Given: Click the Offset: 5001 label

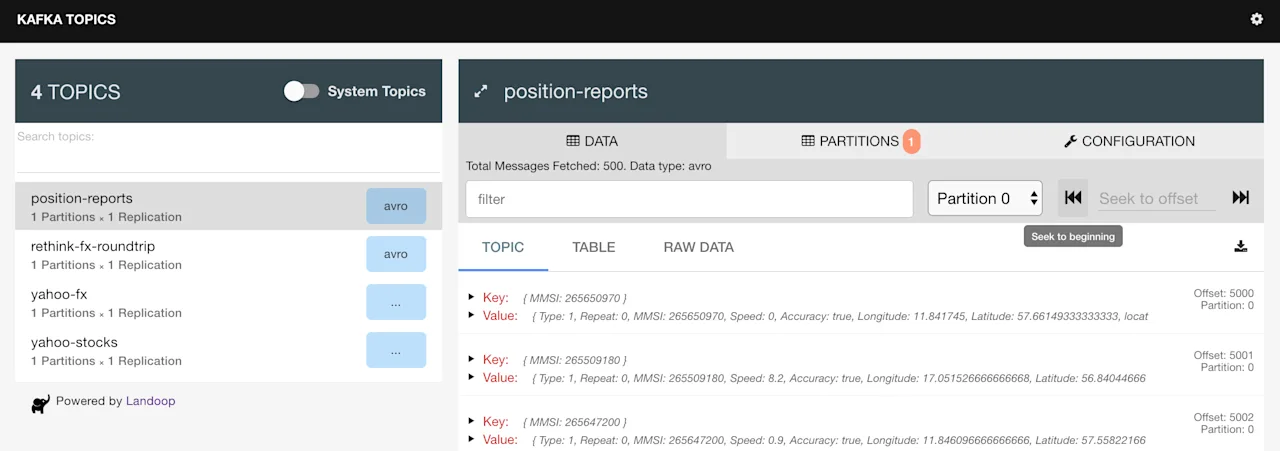Looking at the screenshot, I should click(1223, 355).
